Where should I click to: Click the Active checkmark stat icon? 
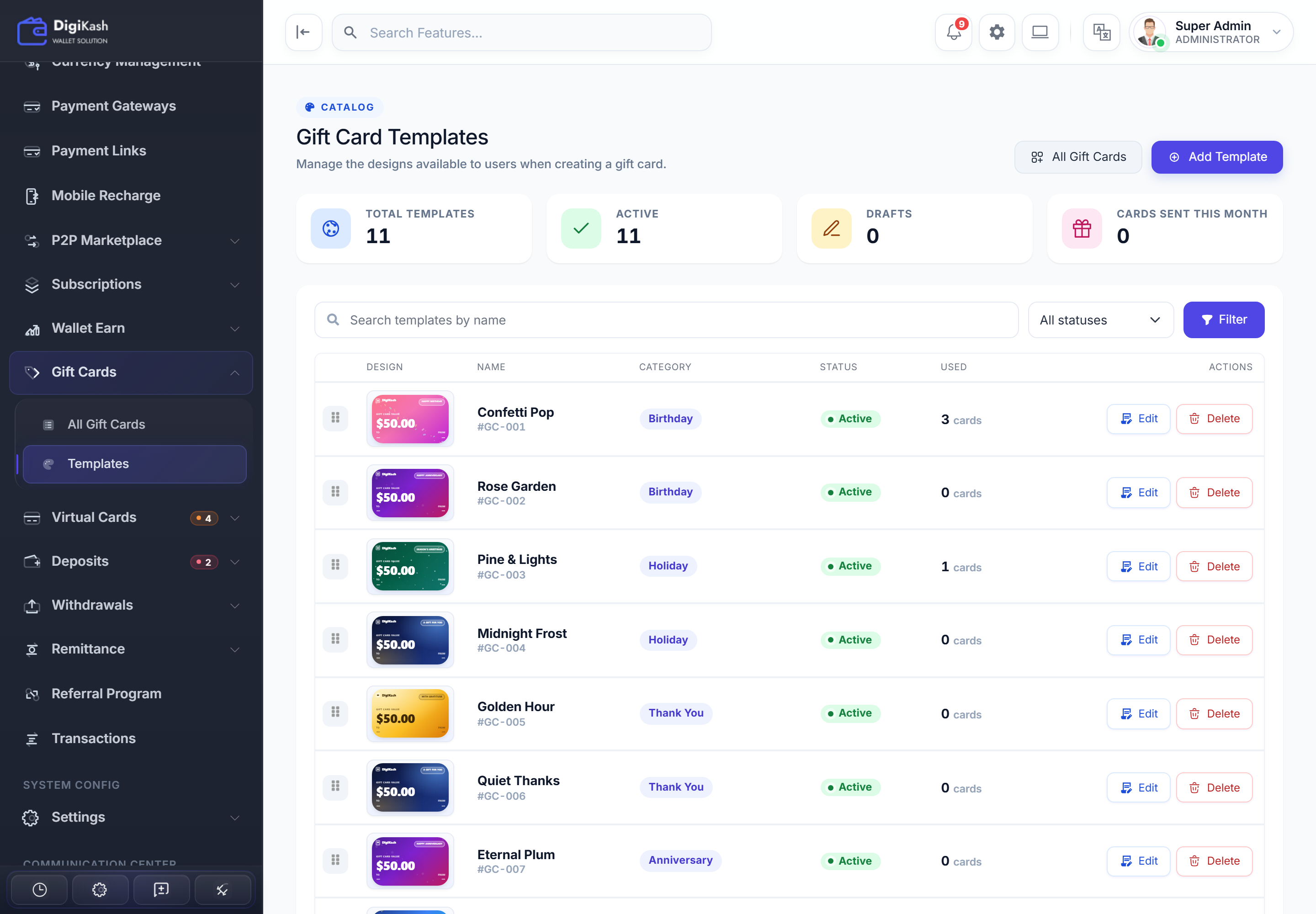[581, 228]
